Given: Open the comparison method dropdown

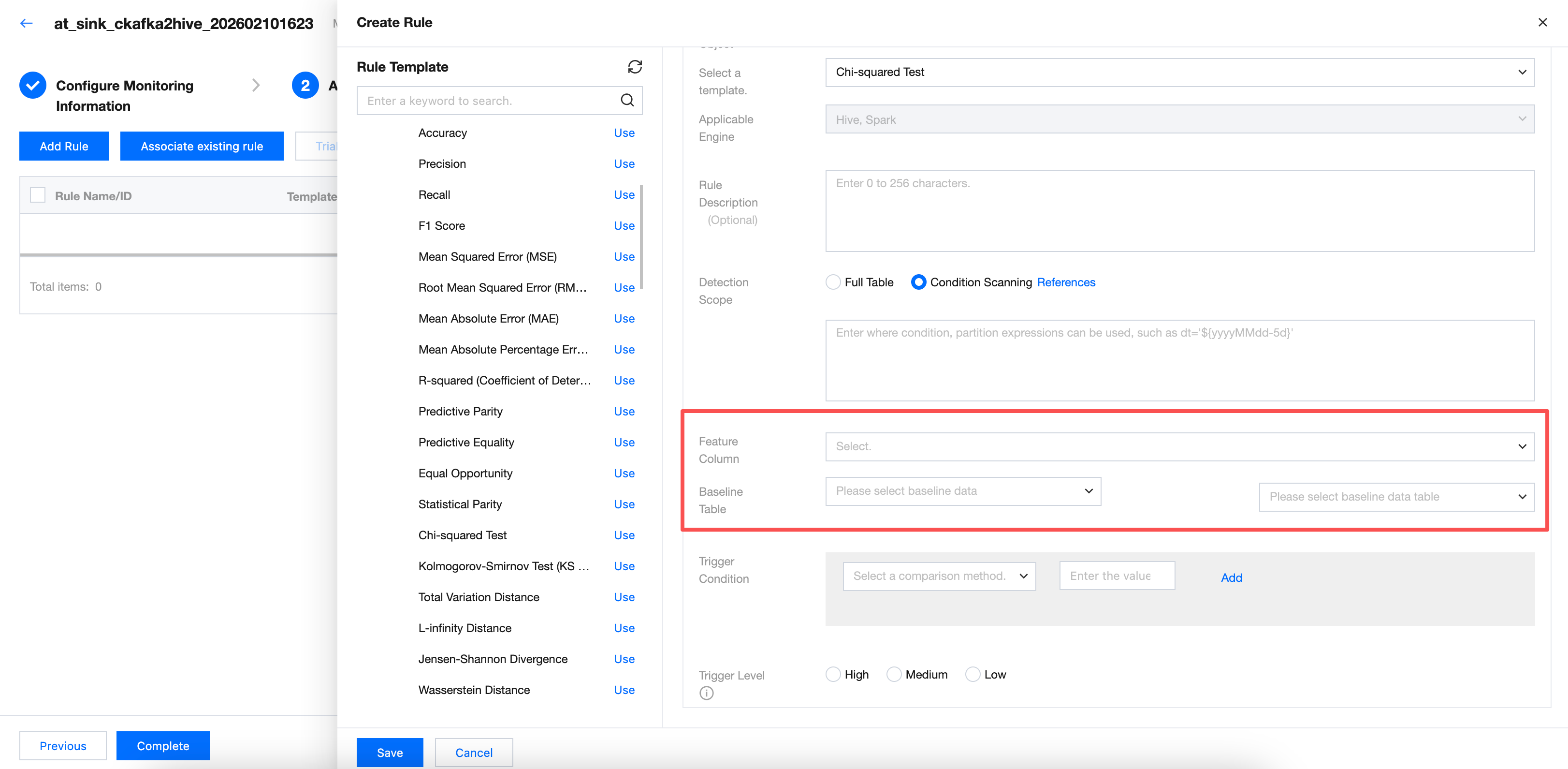Looking at the screenshot, I should point(939,576).
